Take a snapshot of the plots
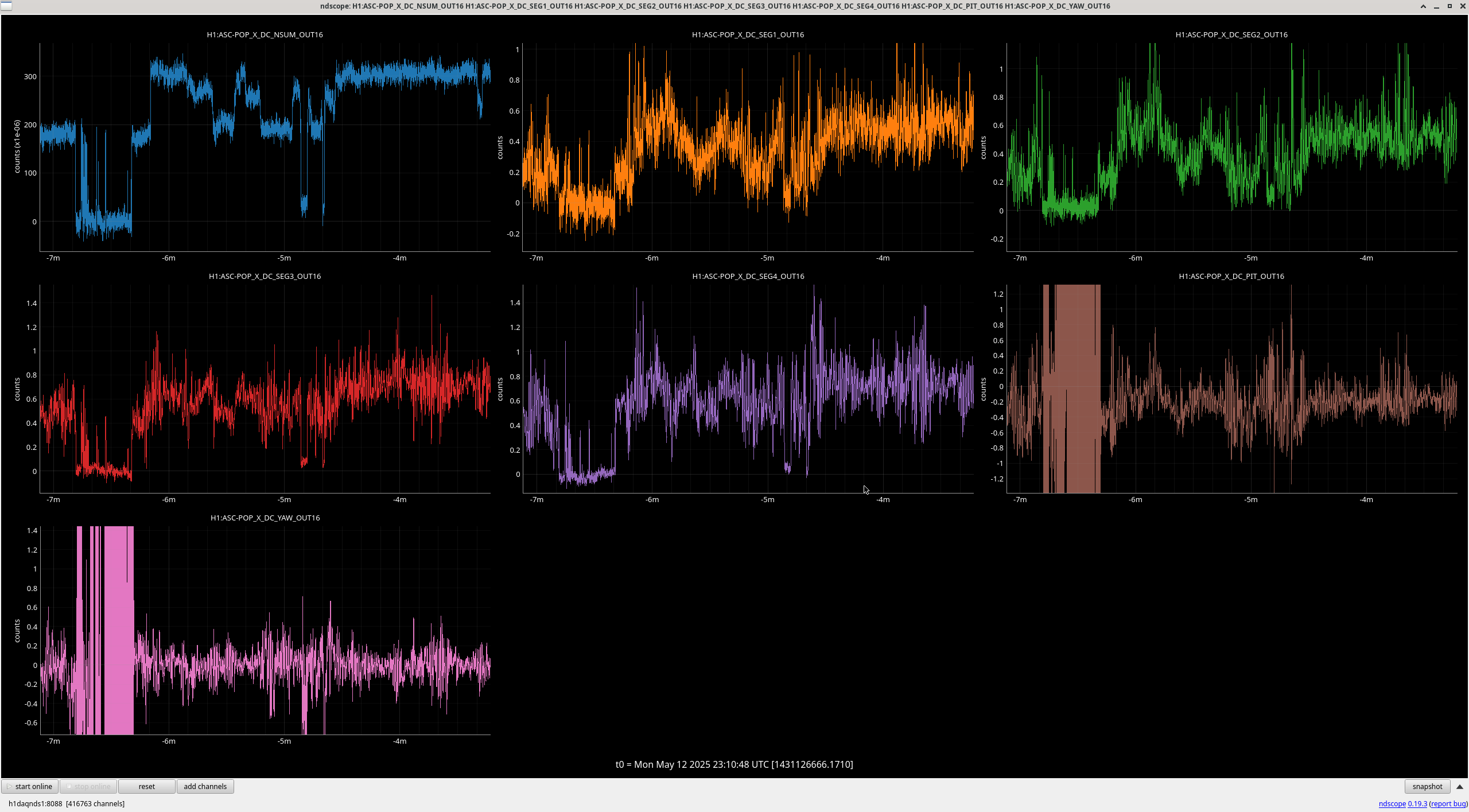 point(1427,786)
